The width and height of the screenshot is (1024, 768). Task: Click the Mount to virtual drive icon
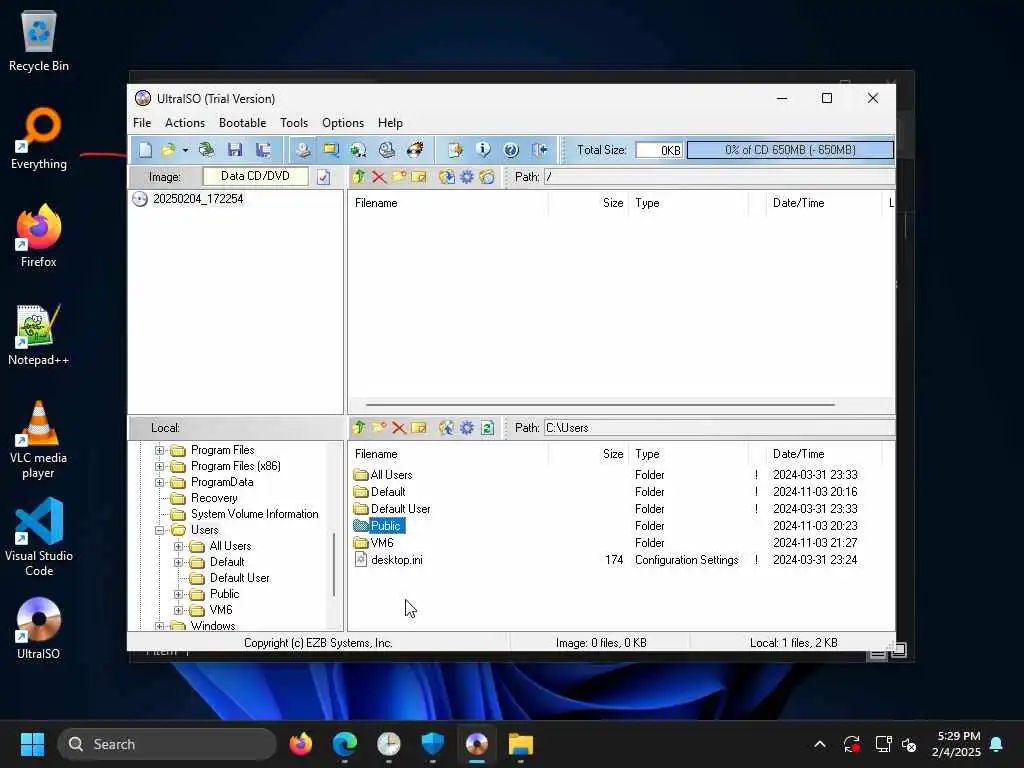tap(387, 150)
